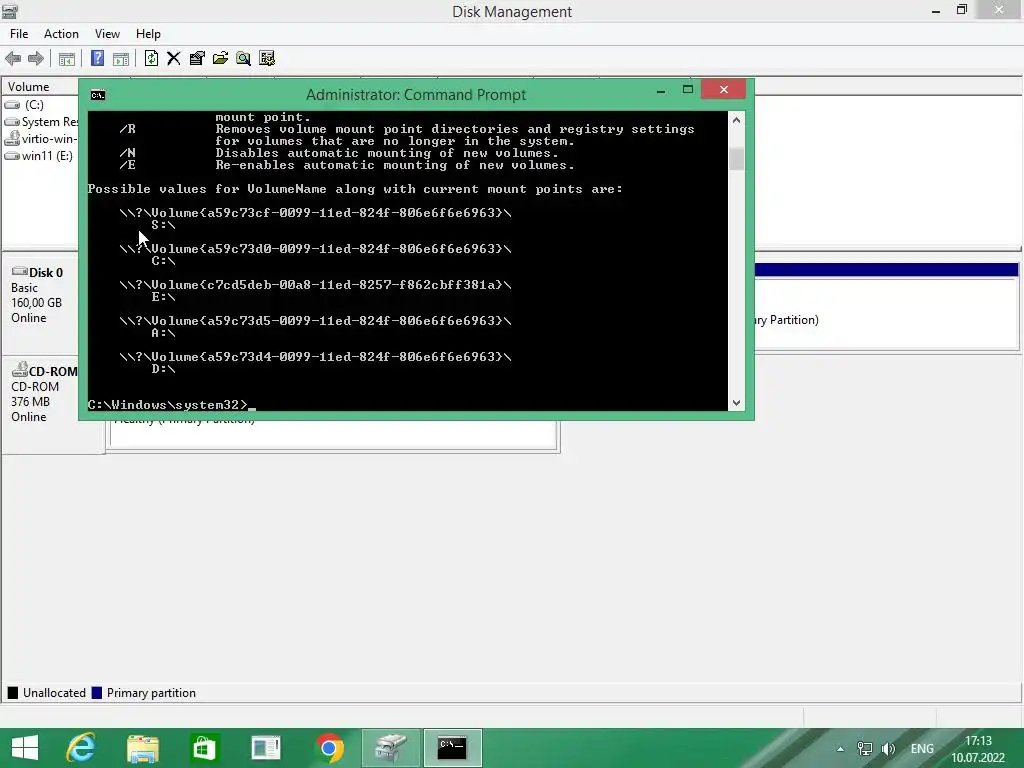Click the Explore magnifier toolbar icon
The height and width of the screenshot is (768, 1024).
coord(244,59)
